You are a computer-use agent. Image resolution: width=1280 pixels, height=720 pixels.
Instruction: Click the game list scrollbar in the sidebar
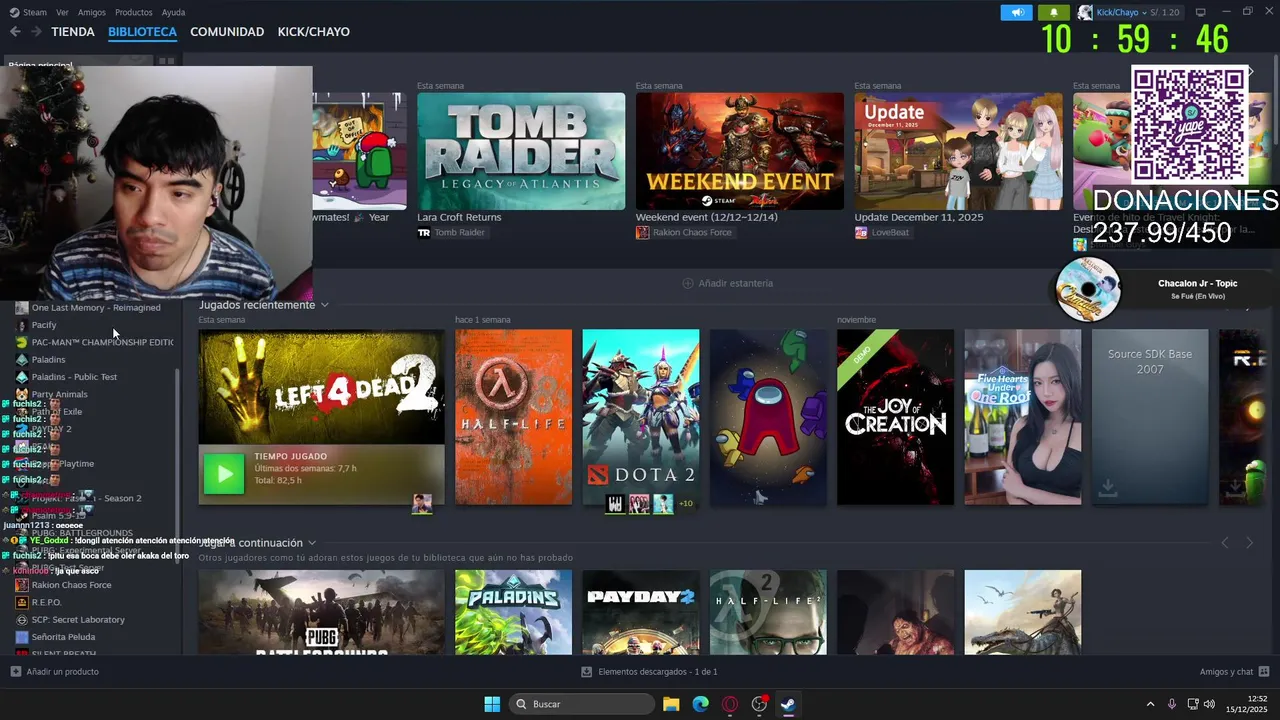point(178,465)
